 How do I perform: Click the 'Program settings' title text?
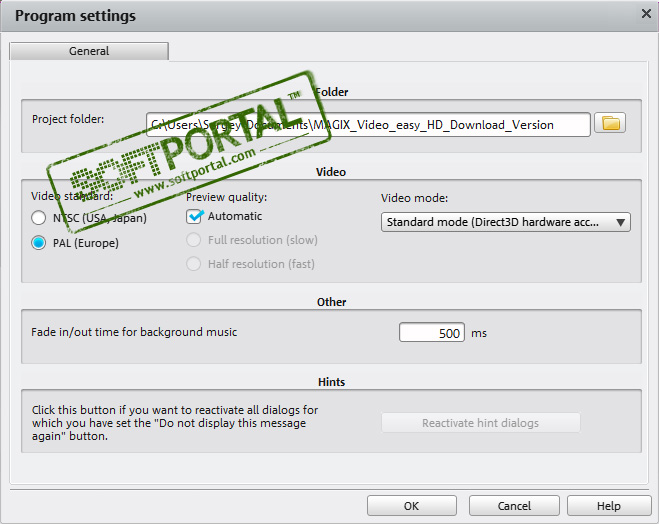click(75, 16)
